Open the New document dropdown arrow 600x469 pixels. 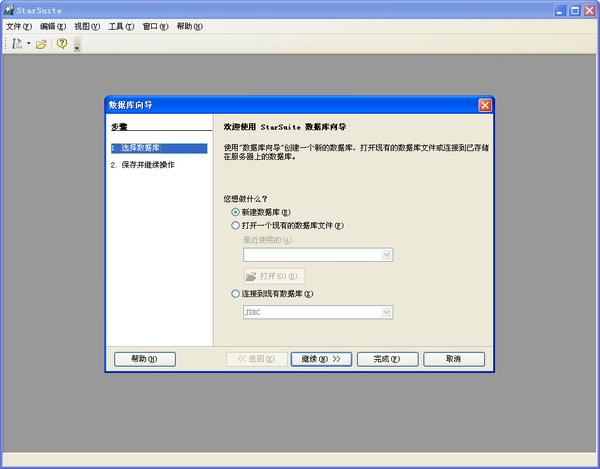(x=28, y=44)
